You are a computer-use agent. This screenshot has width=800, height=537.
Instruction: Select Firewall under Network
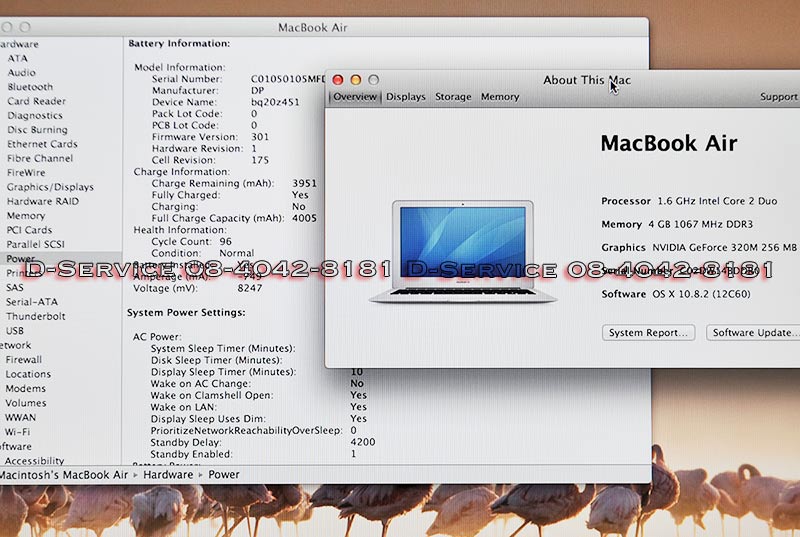(x=23, y=360)
